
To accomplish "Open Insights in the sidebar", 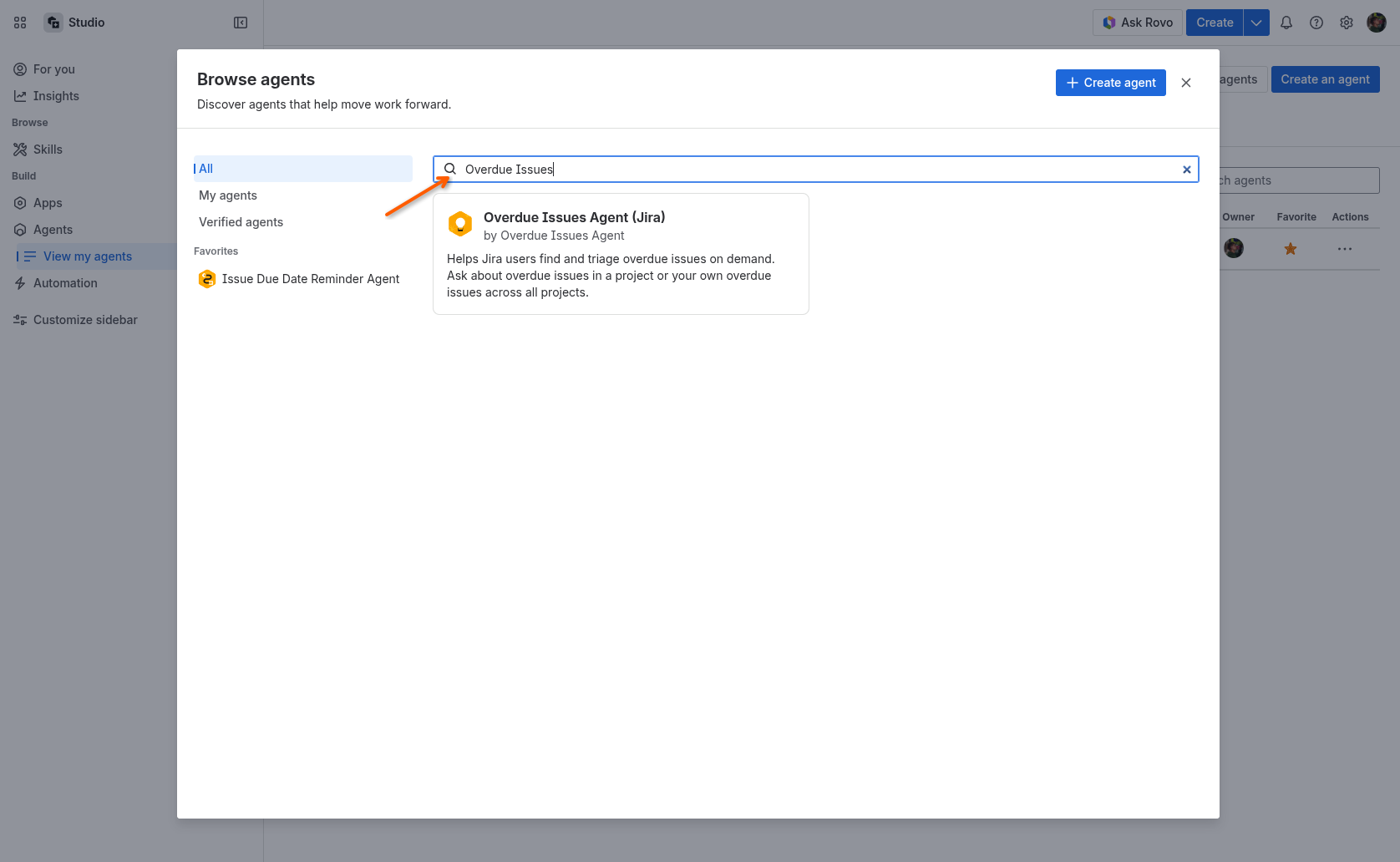I will pos(88,96).
